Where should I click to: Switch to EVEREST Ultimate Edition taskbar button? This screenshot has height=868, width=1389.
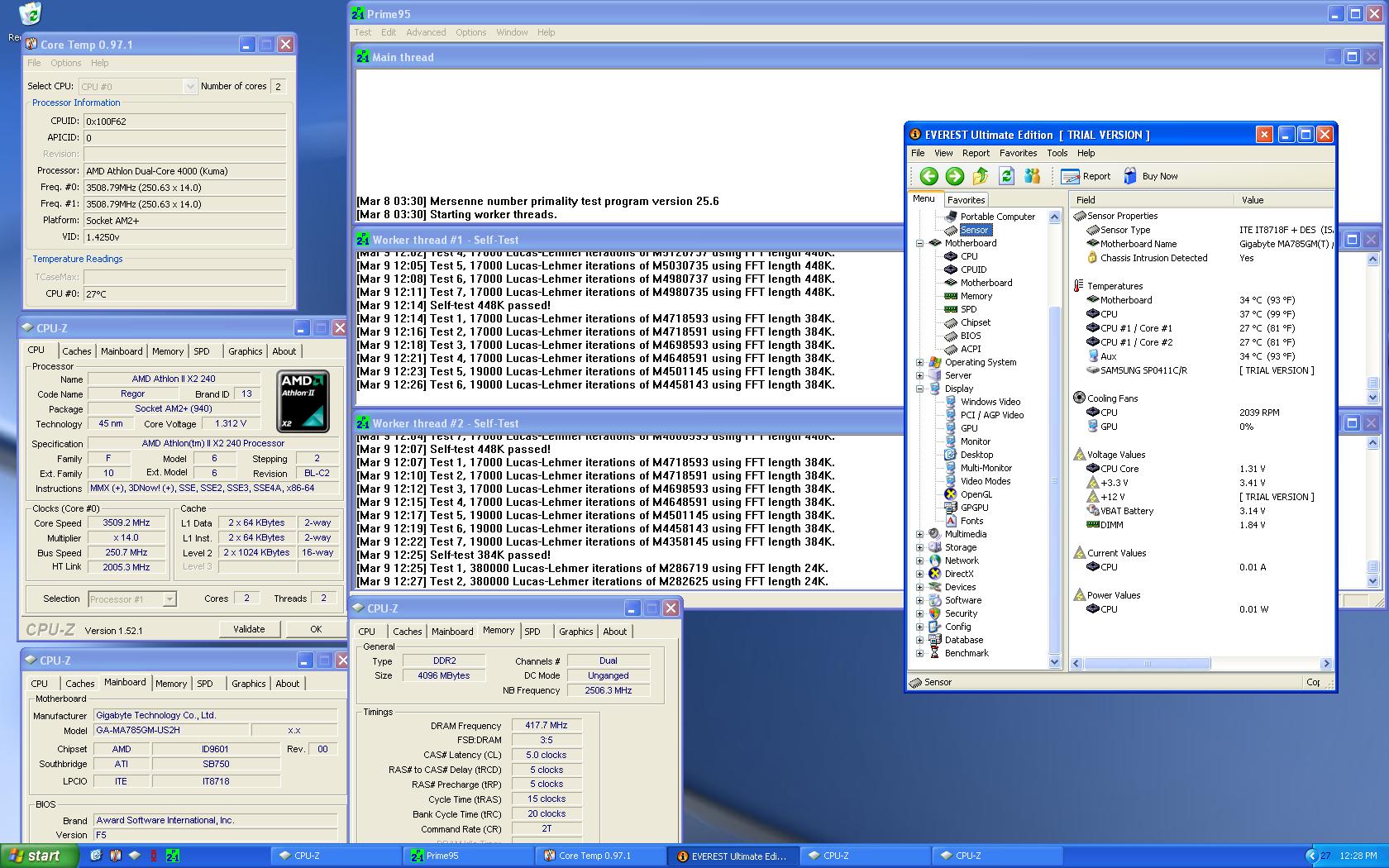click(733, 856)
